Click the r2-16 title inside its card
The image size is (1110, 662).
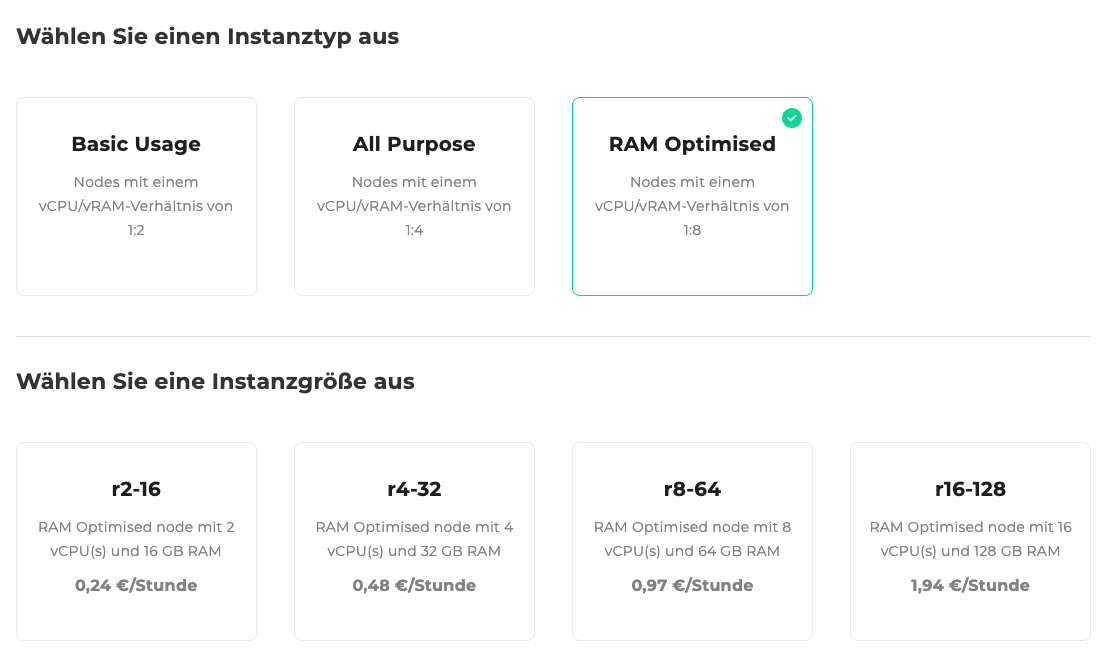pos(136,489)
